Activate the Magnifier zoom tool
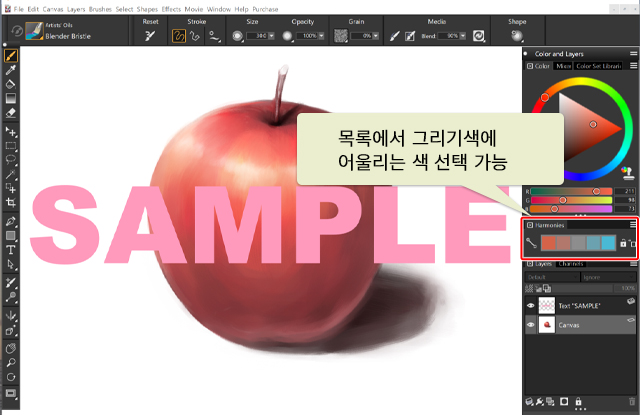Screen dimensions: 640x415 pos(11,365)
